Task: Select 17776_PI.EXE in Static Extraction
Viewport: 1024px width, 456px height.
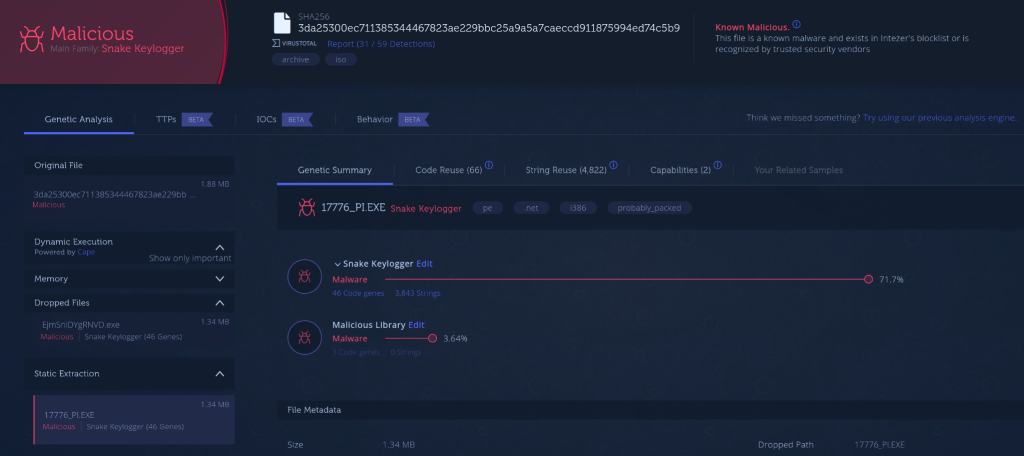Action: point(134,419)
